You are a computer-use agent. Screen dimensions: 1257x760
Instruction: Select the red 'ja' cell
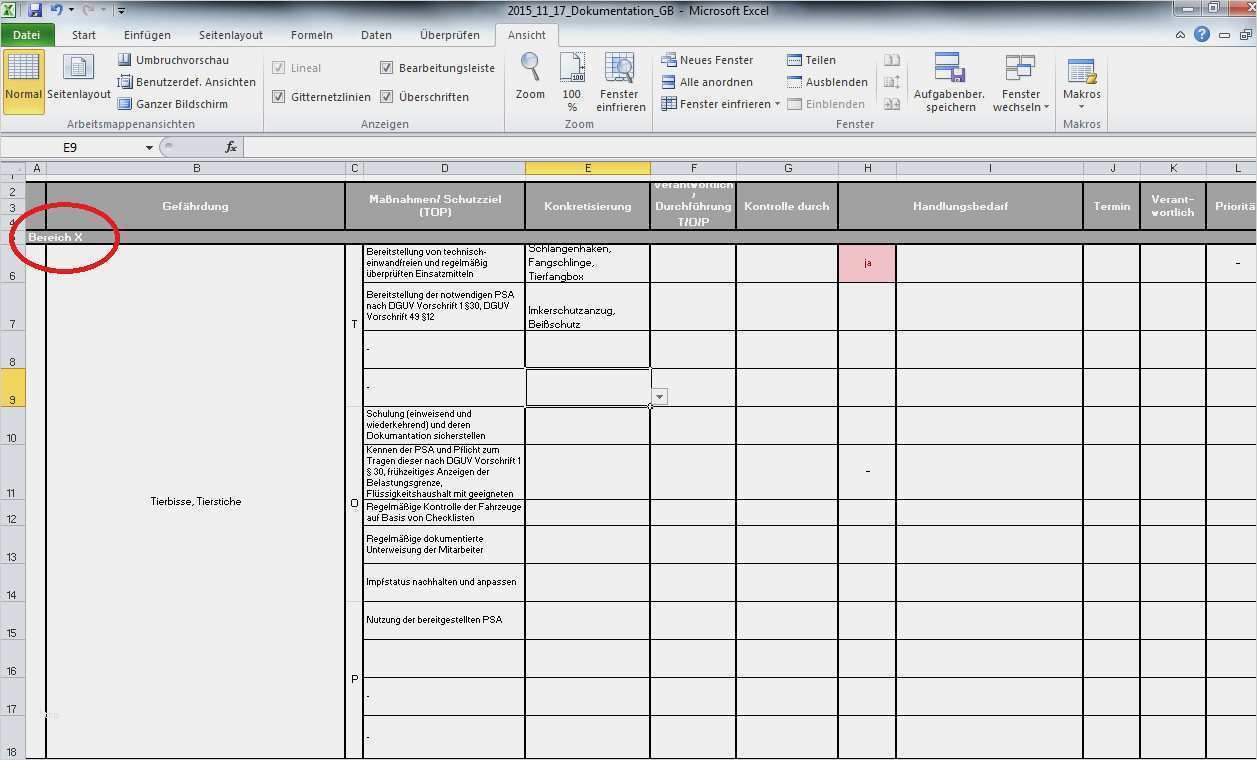[867, 263]
